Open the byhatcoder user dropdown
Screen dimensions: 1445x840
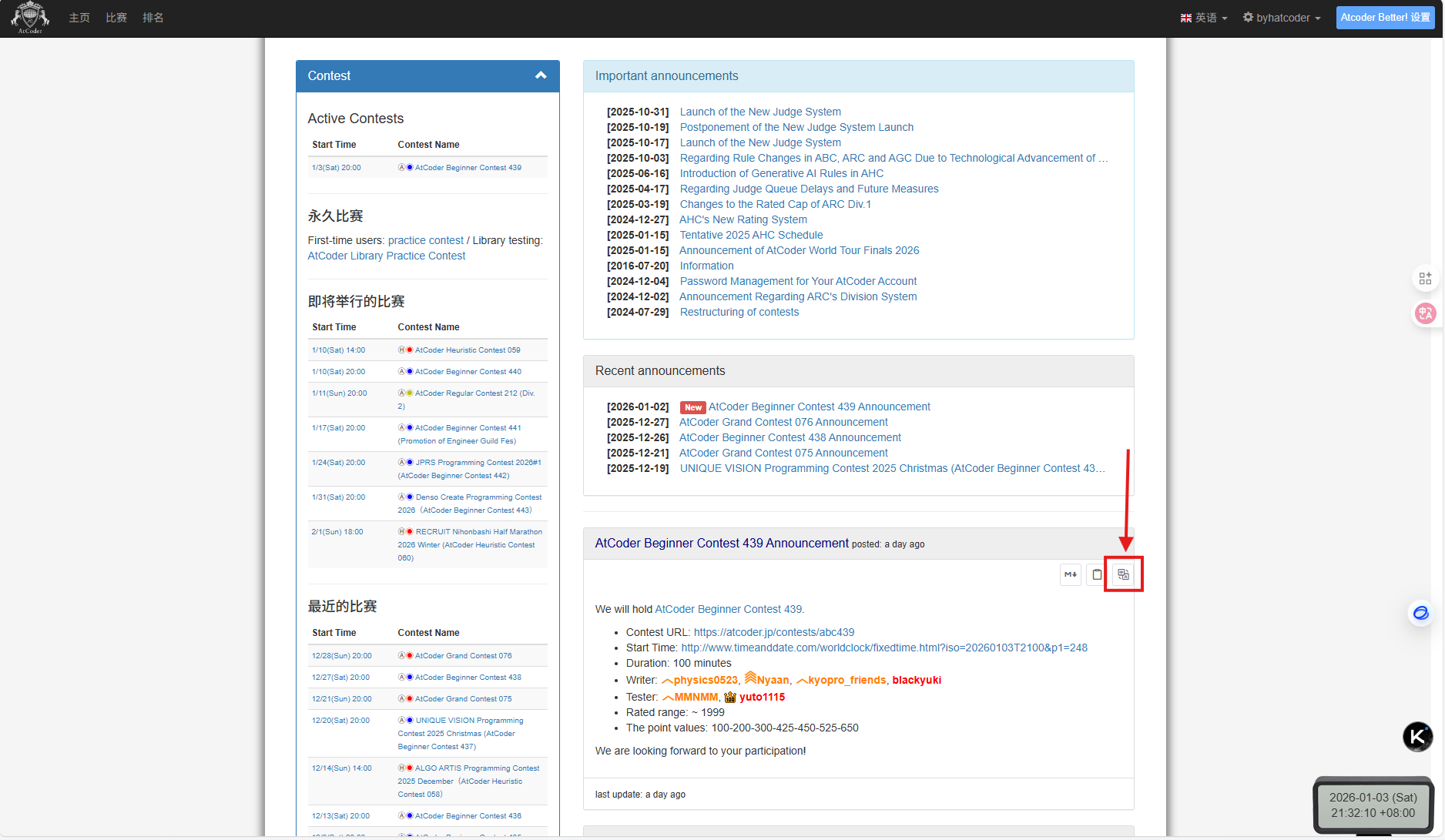[1282, 18]
